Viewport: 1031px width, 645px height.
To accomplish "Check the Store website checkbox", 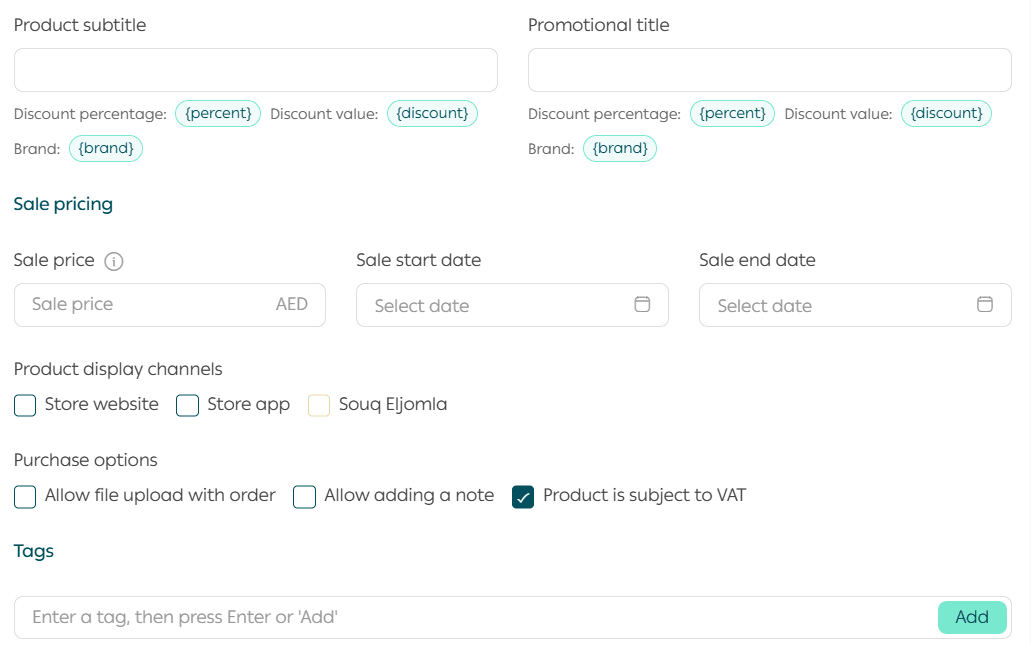I will tap(25, 405).
